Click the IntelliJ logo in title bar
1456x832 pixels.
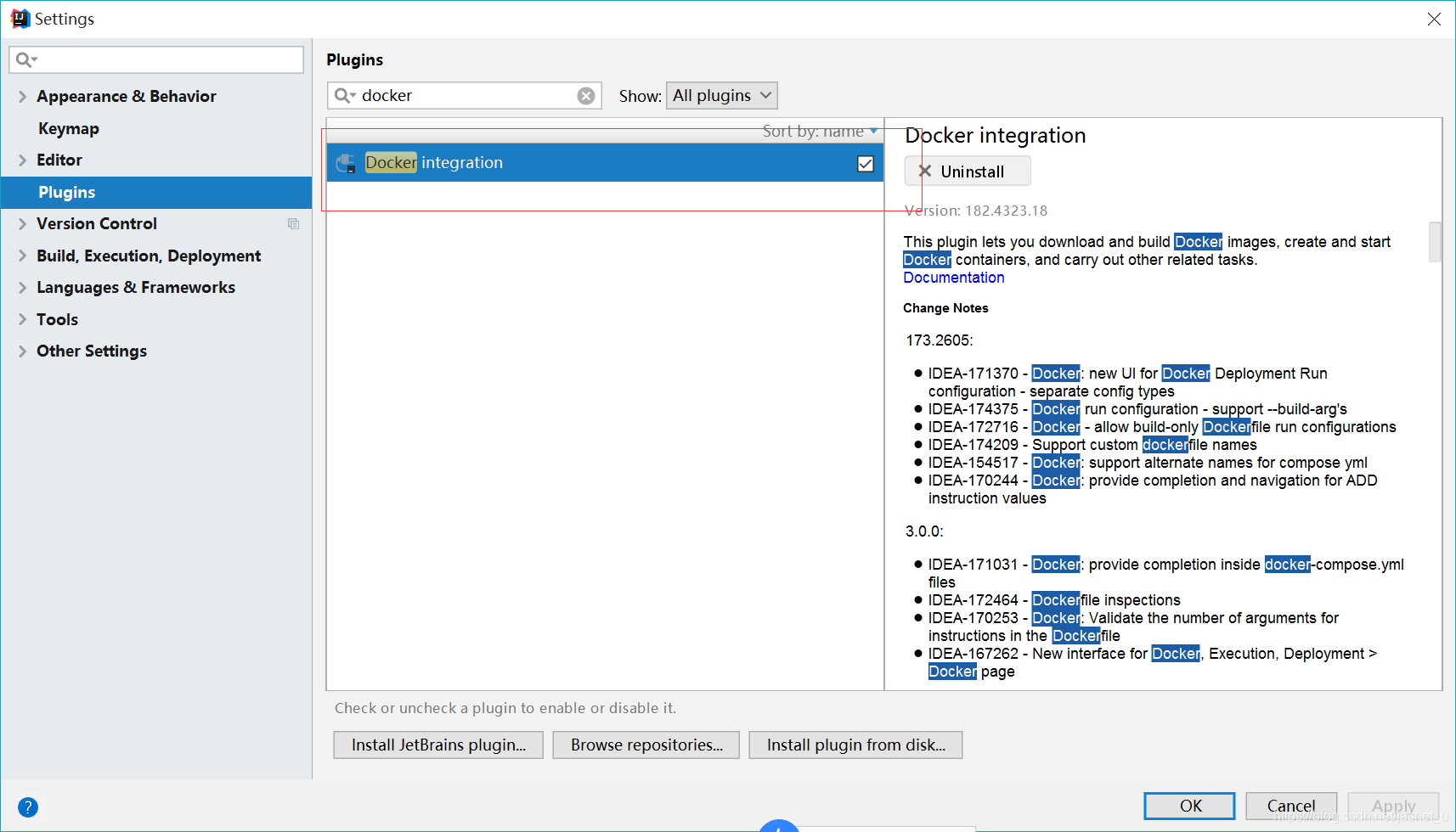[20, 19]
